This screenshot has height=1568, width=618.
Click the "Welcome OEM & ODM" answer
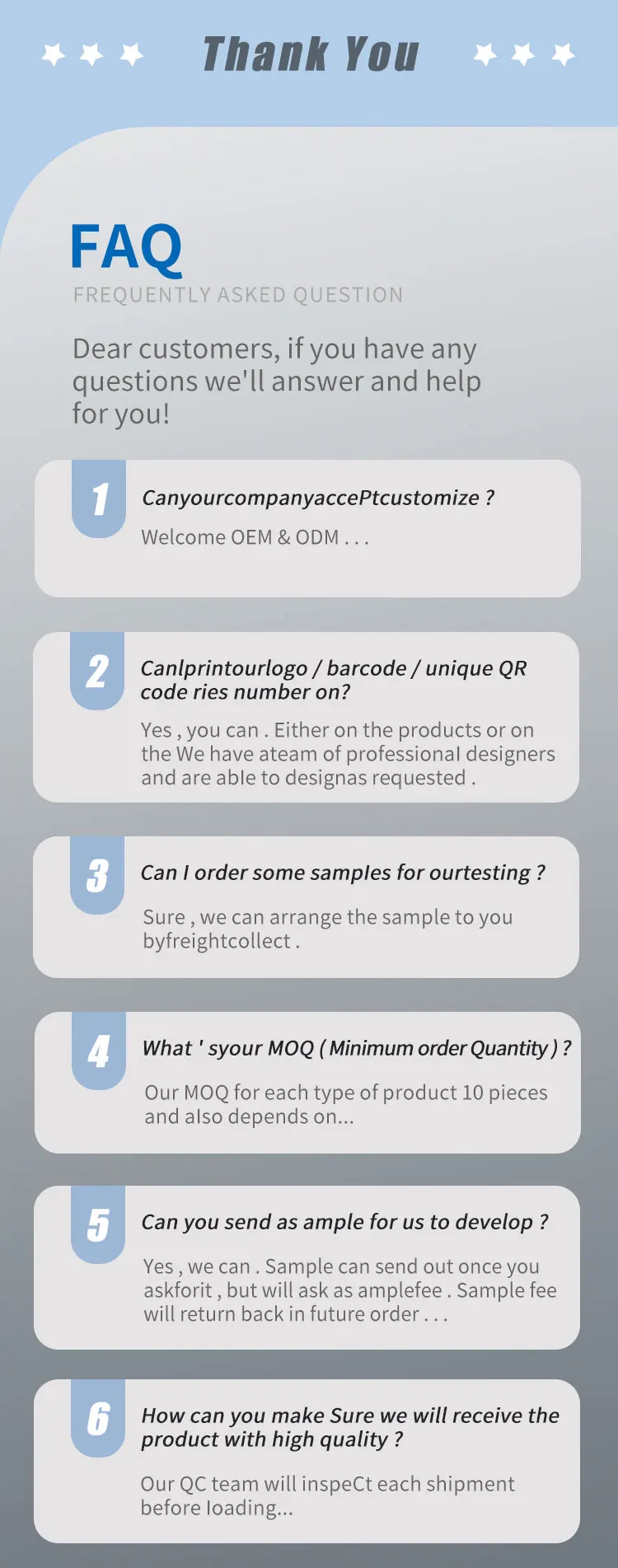pyautogui.click(x=255, y=537)
